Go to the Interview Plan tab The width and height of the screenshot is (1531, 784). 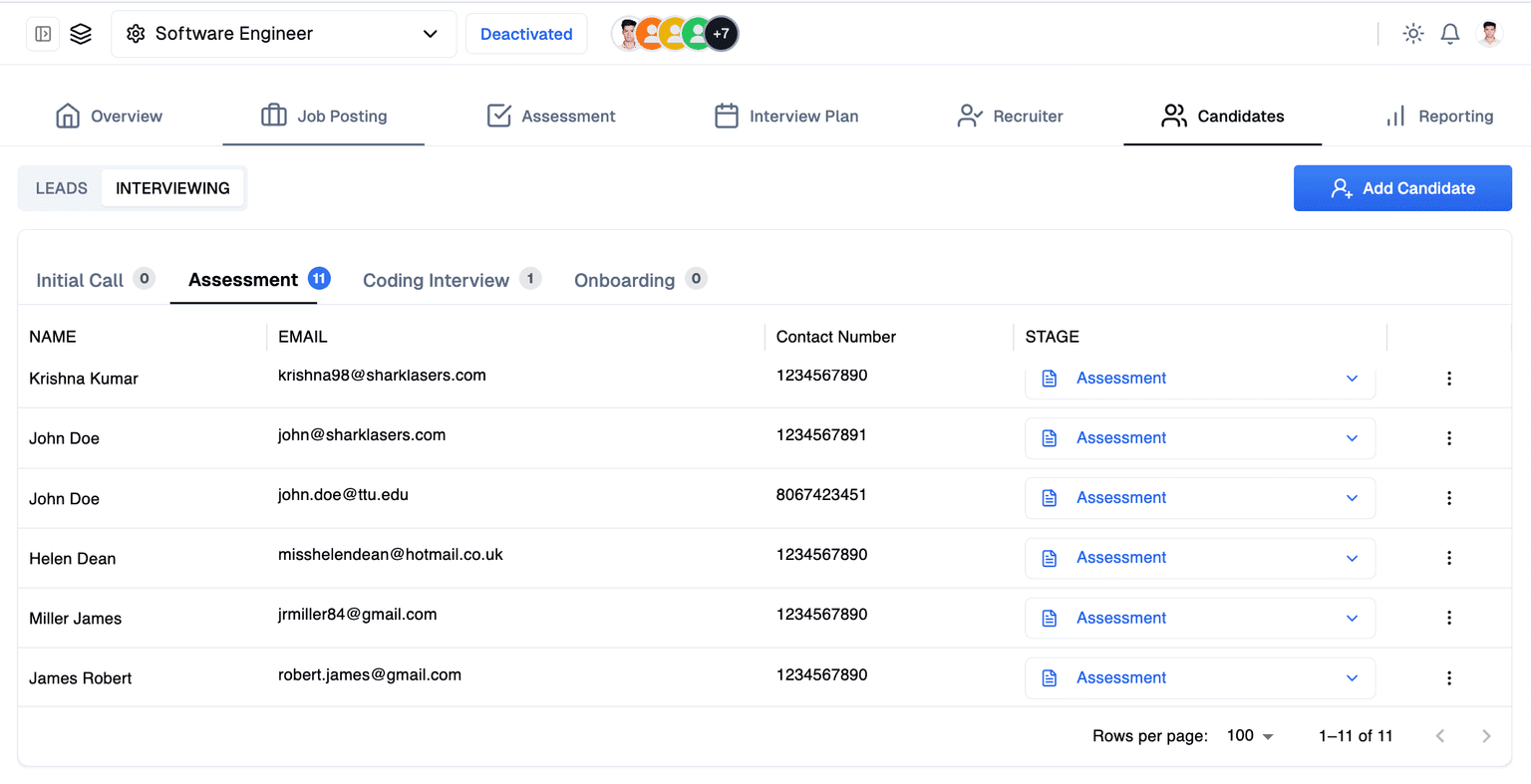coord(786,117)
